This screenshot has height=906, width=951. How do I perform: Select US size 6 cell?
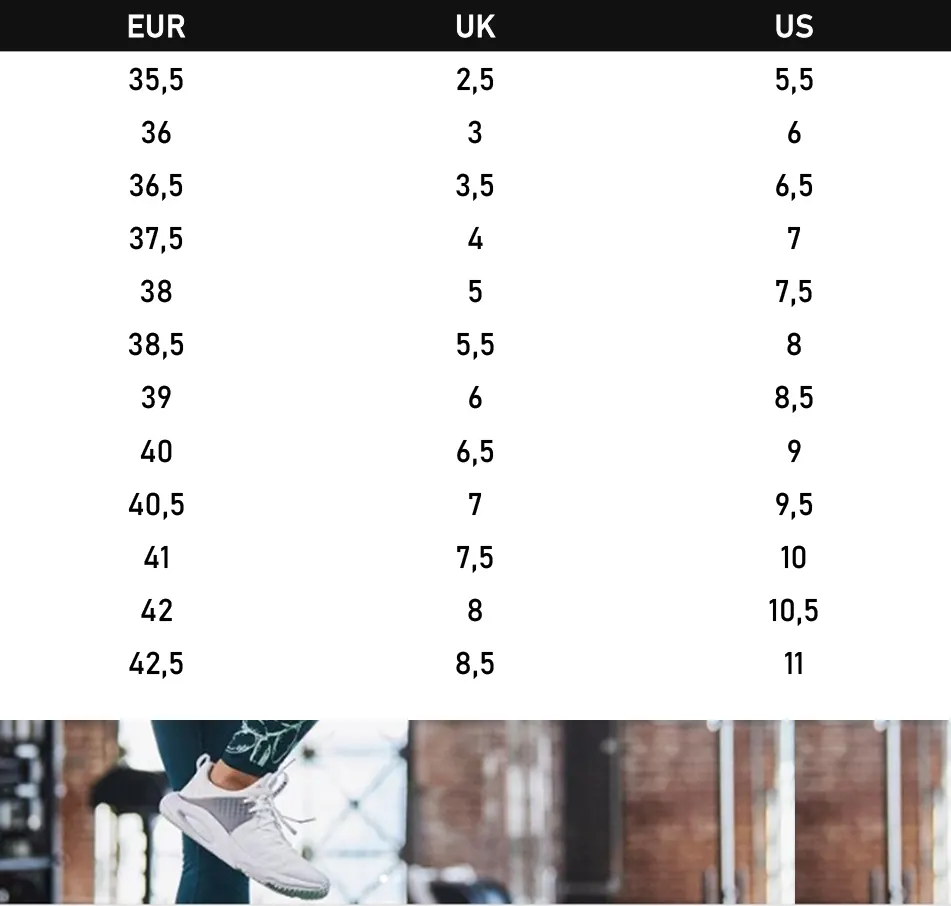[794, 133]
